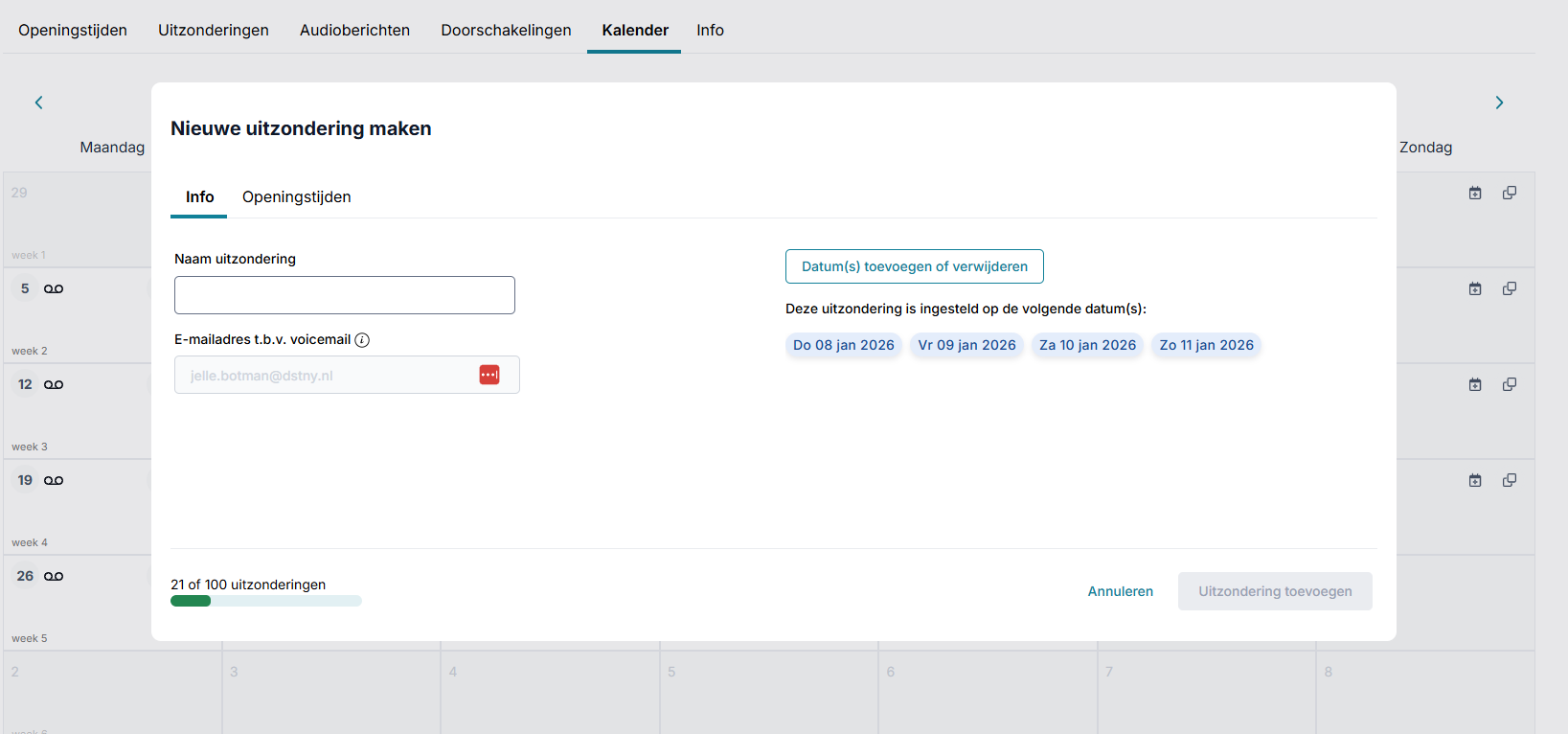Click the calendar icon in the week 2 Zondag cell
Image resolution: width=1568 pixels, height=734 pixels.
[1475, 288]
